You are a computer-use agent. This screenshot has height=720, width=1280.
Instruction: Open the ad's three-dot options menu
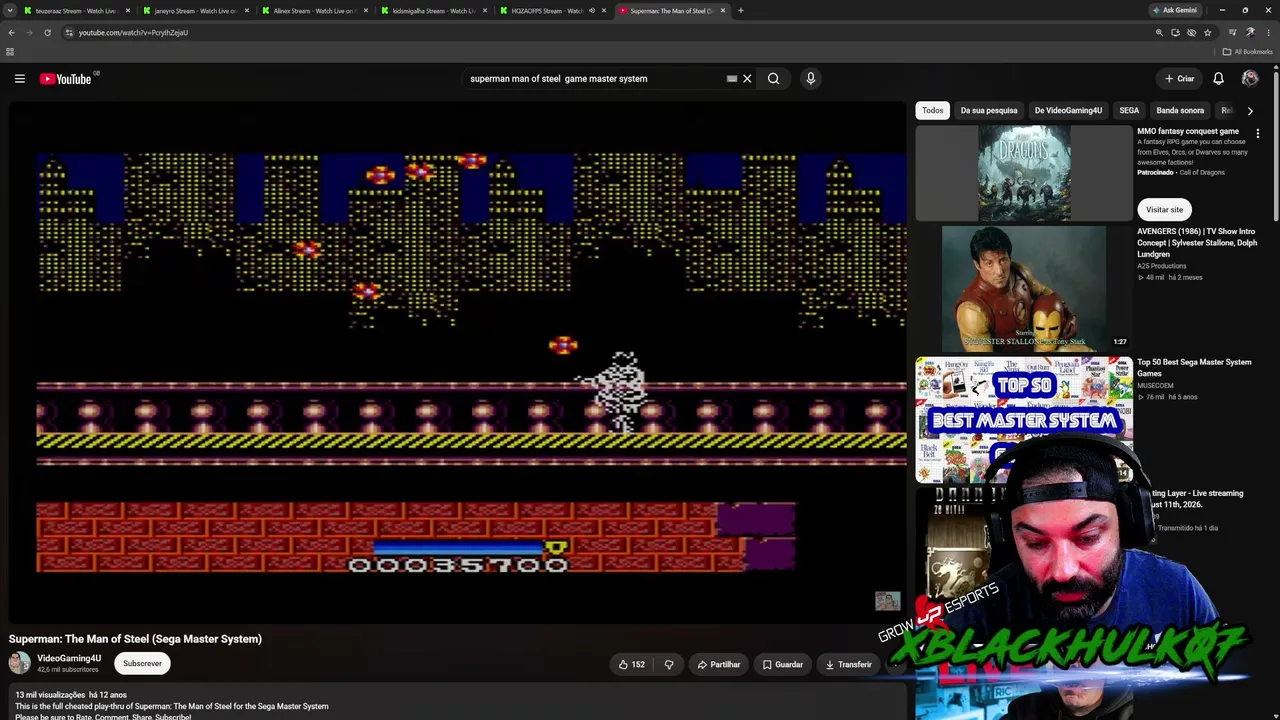coord(1258,133)
